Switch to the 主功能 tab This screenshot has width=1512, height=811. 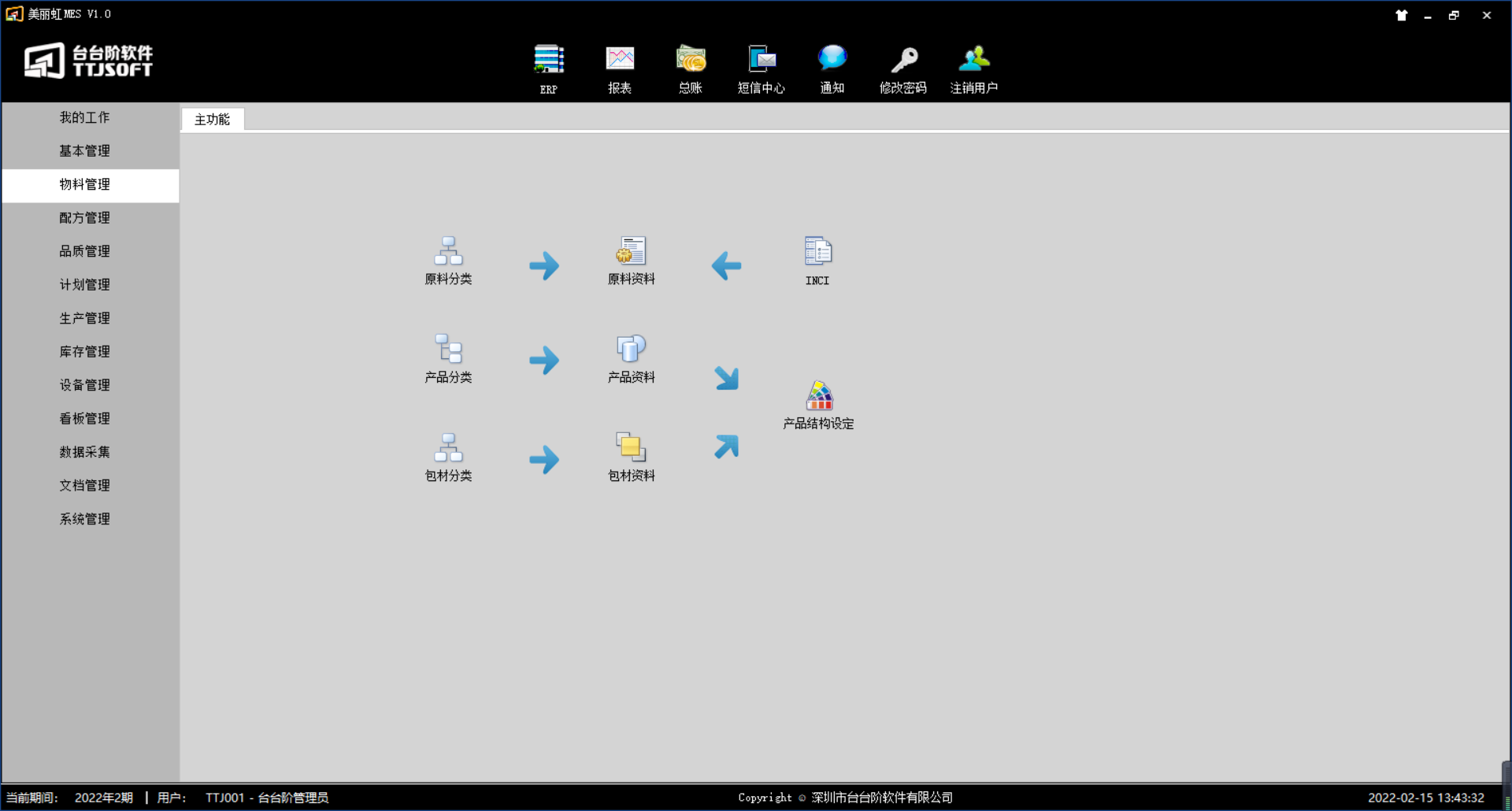(x=212, y=120)
